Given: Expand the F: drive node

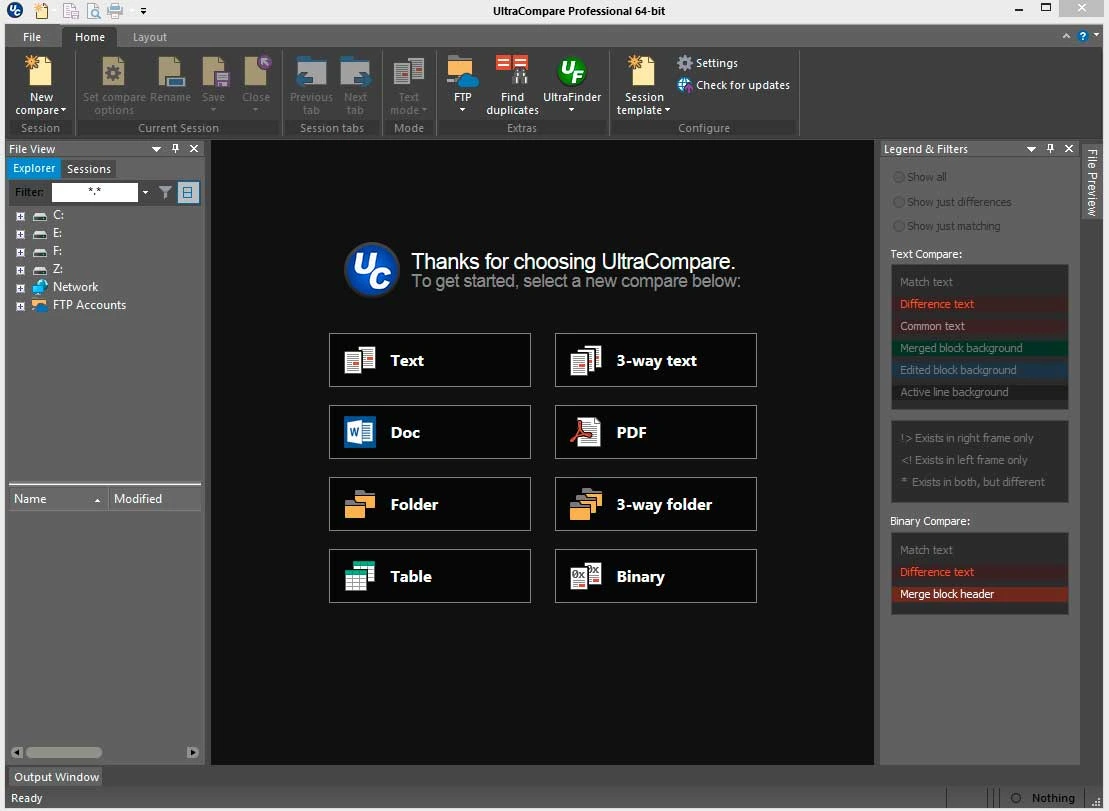Looking at the screenshot, I should (x=21, y=252).
